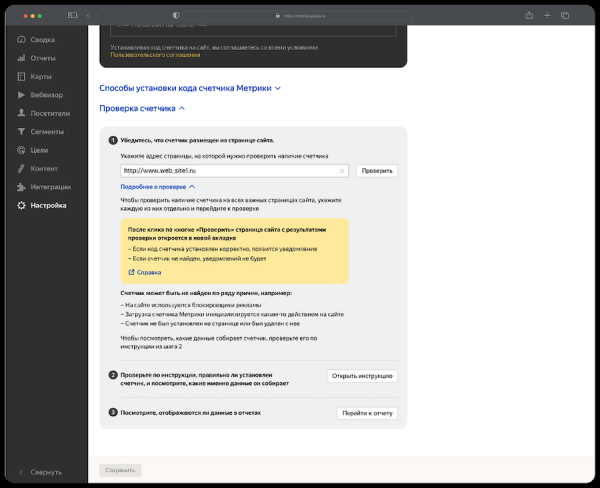Screen dimensions: 600x488
Task: Click text Счетчик может быть не найден
Action: [206, 293]
